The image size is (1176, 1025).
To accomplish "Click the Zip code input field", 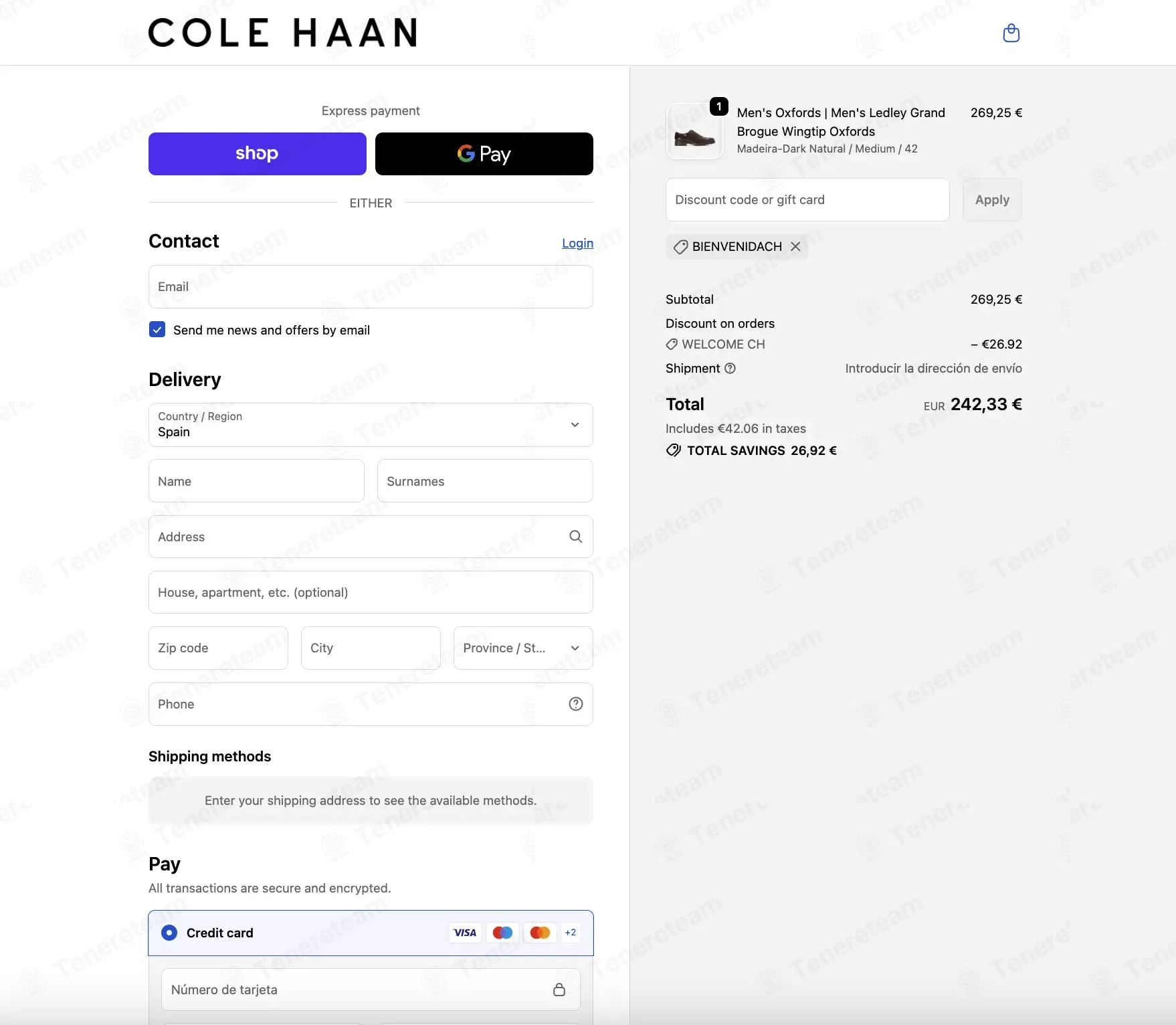I will 218,648.
